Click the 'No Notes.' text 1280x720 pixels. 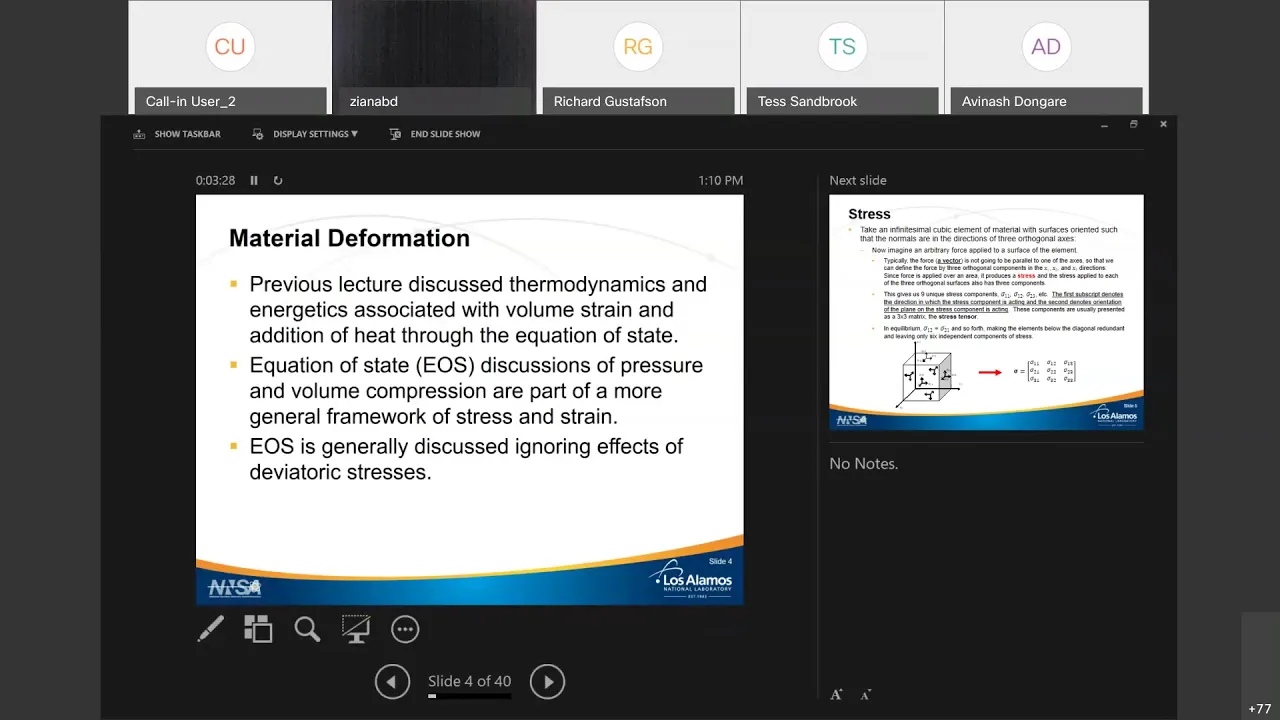[x=864, y=464]
